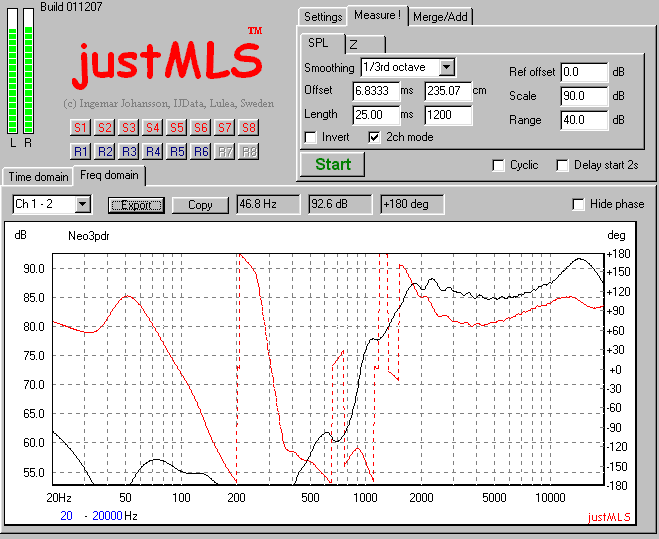Recall measurement with R2 button
Viewport: 659px width, 539px height.
click(104, 151)
